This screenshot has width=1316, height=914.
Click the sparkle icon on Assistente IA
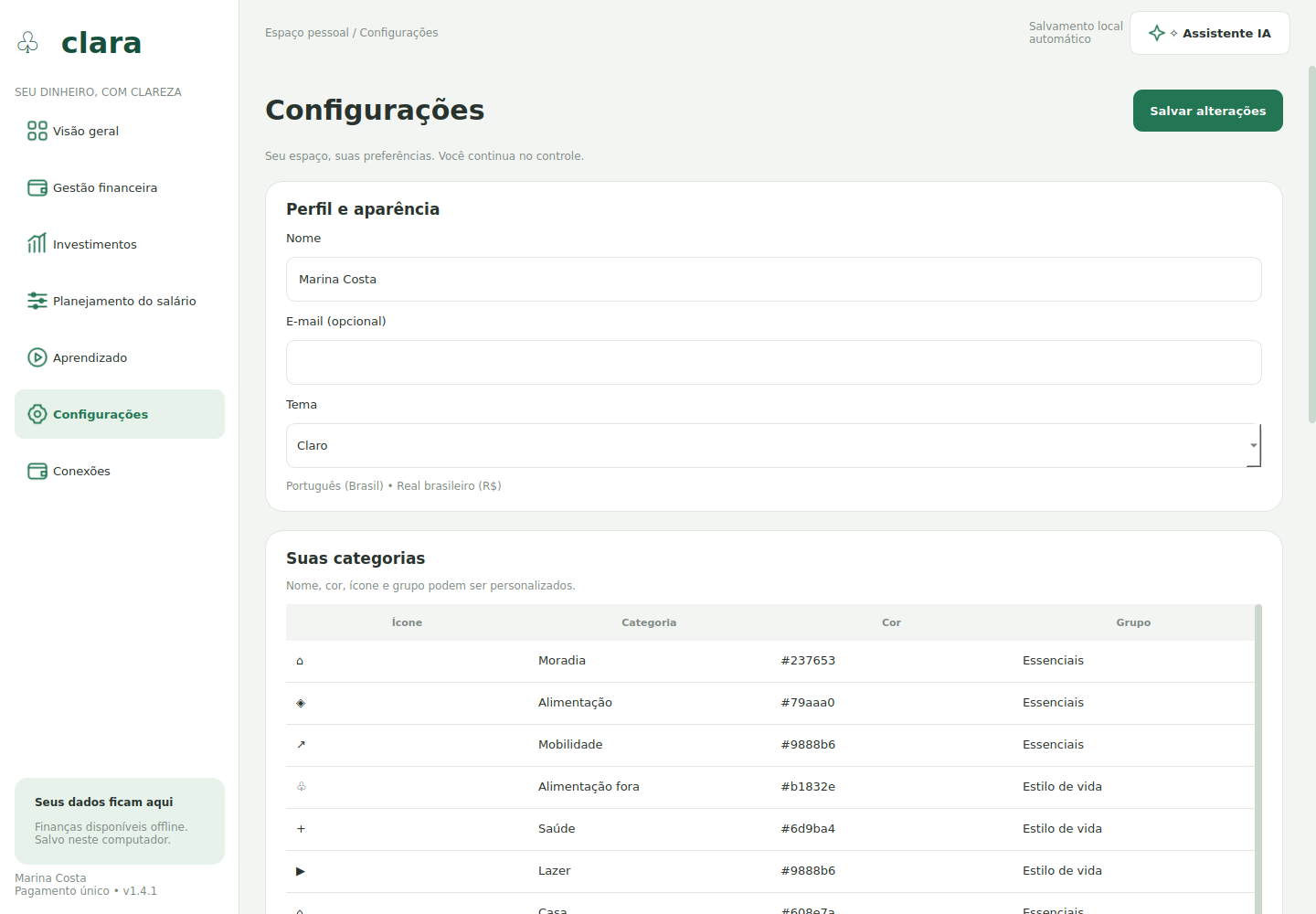(x=1157, y=33)
